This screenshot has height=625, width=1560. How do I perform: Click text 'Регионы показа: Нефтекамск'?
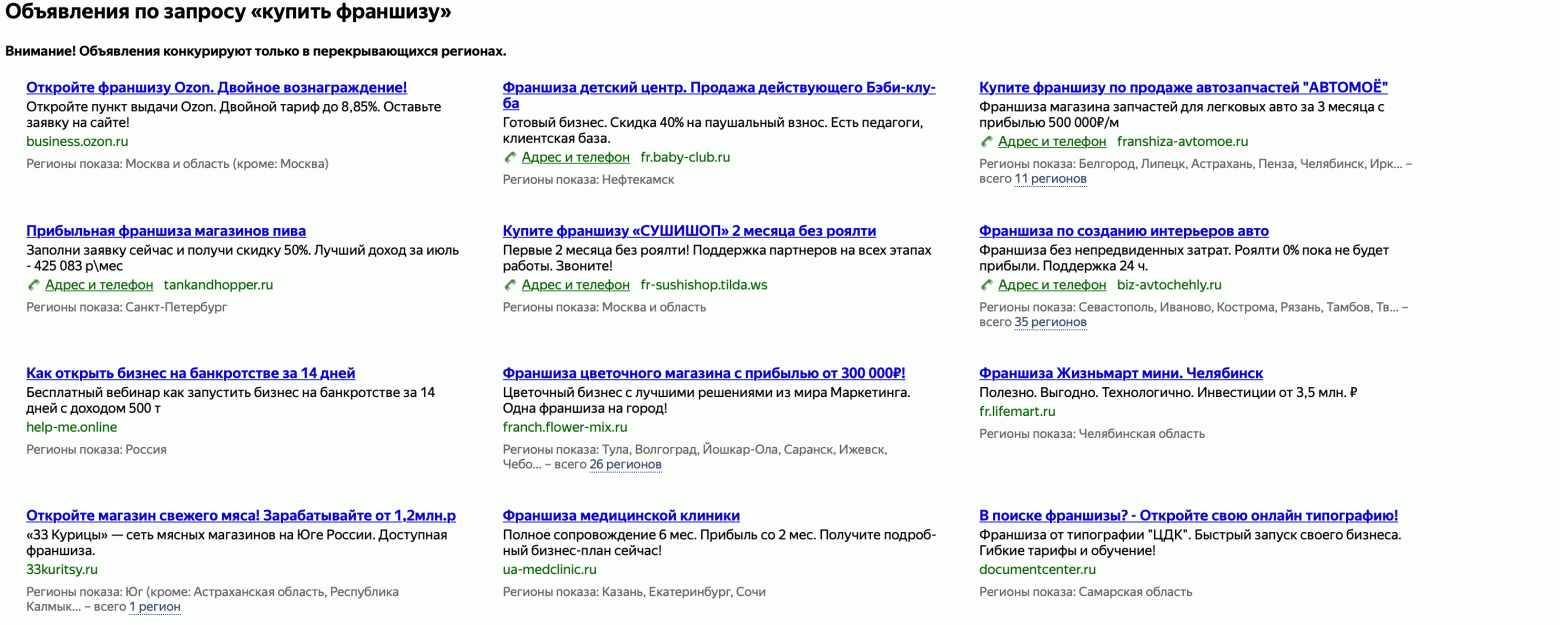pyautogui.click(x=588, y=180)
